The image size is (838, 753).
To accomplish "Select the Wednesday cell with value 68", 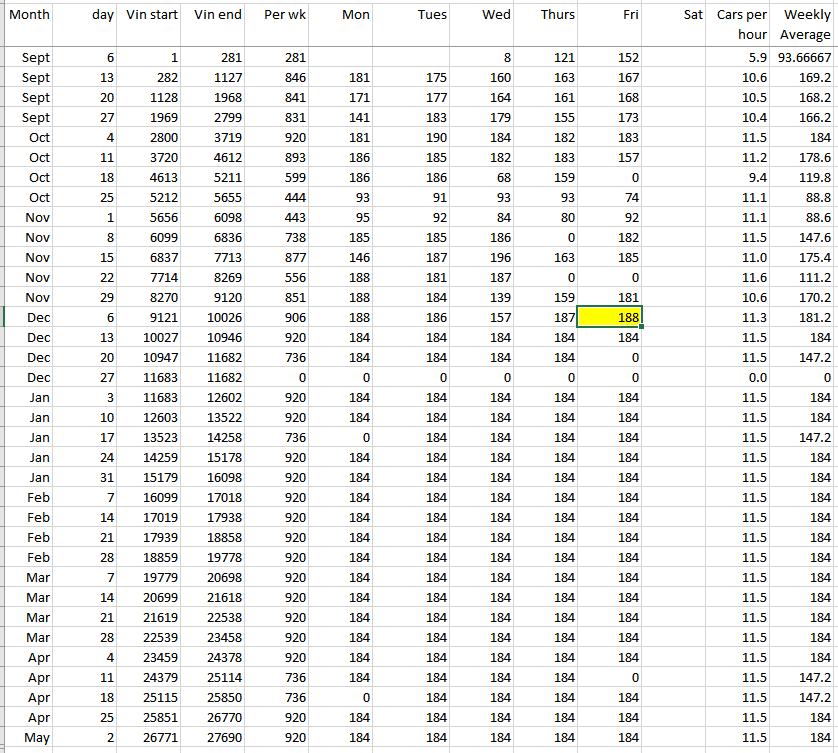I will [482, 177].
